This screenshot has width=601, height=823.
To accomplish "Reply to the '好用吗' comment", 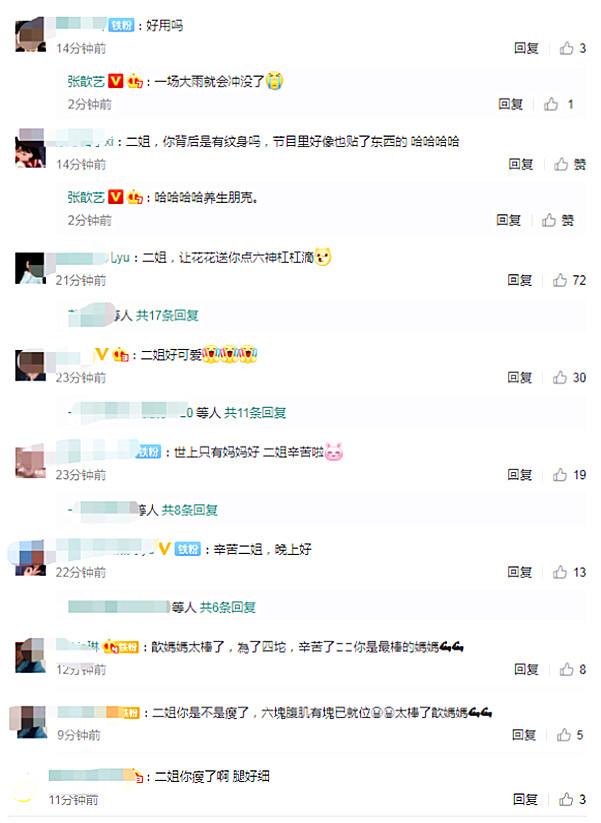I will 526,48.
